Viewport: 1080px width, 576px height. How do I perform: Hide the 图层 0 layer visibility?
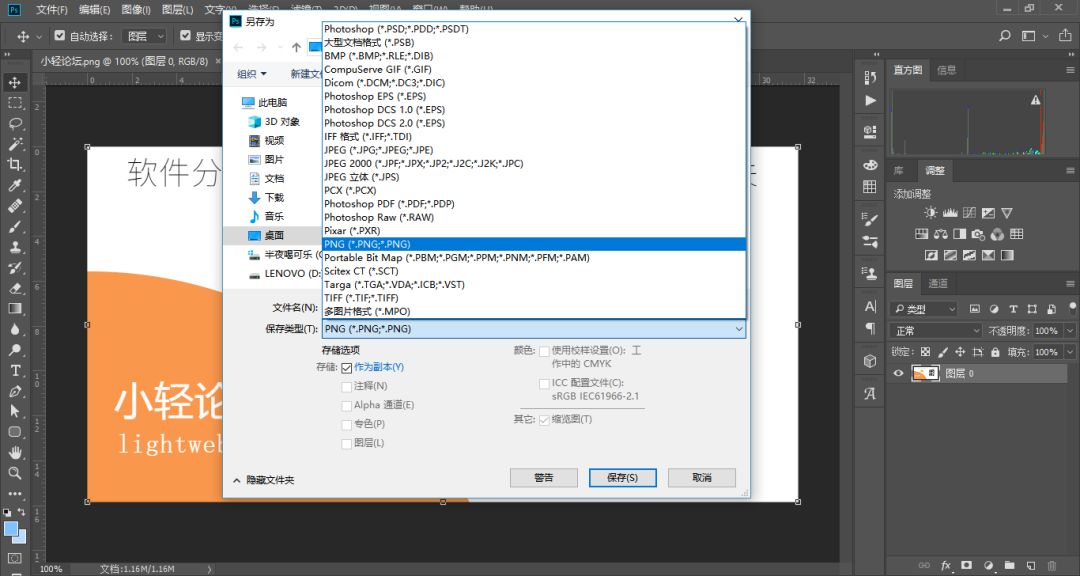899,373
